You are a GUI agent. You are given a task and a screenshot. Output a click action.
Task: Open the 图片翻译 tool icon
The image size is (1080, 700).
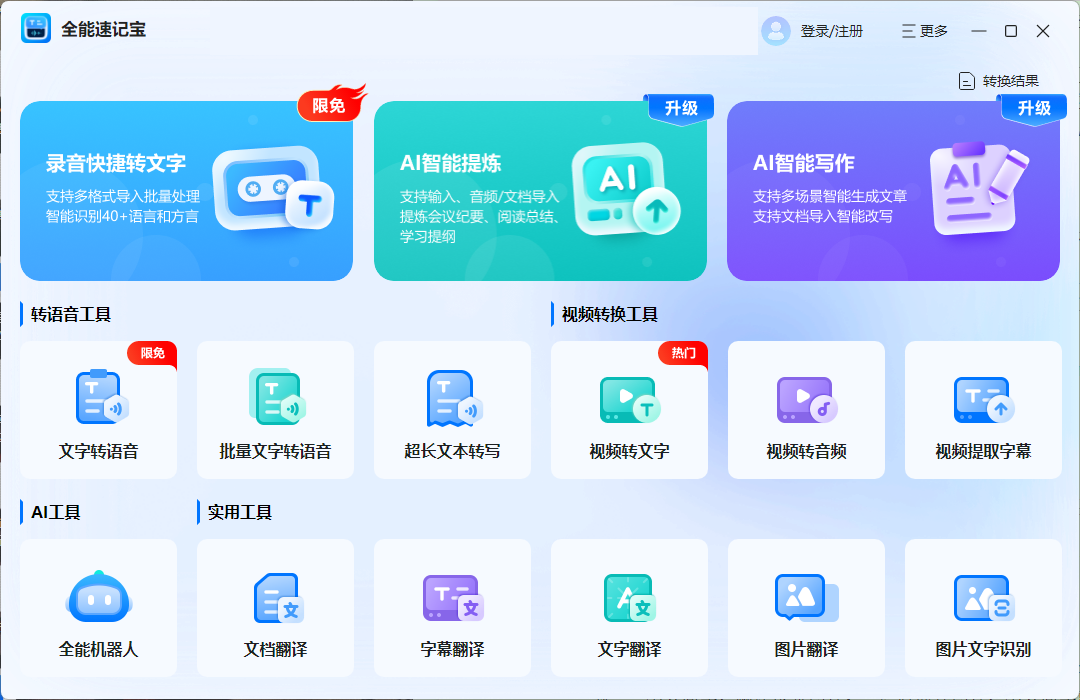point(807,598)
